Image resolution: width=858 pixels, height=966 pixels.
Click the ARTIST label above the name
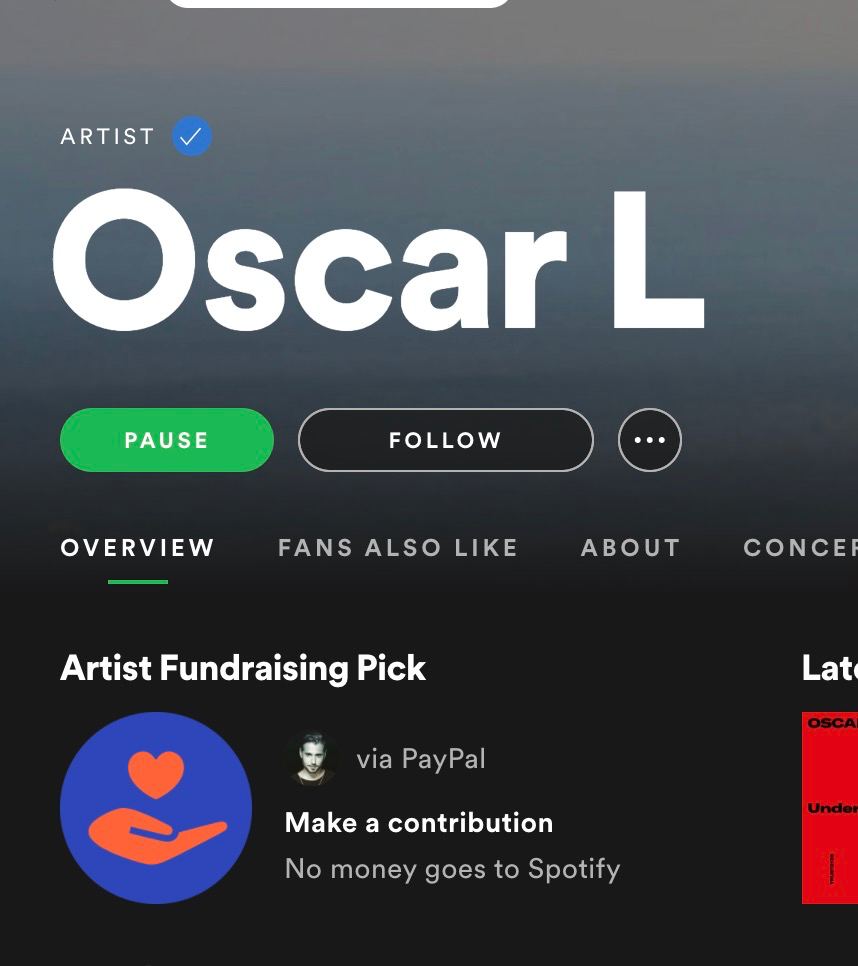tap(107, 136)
